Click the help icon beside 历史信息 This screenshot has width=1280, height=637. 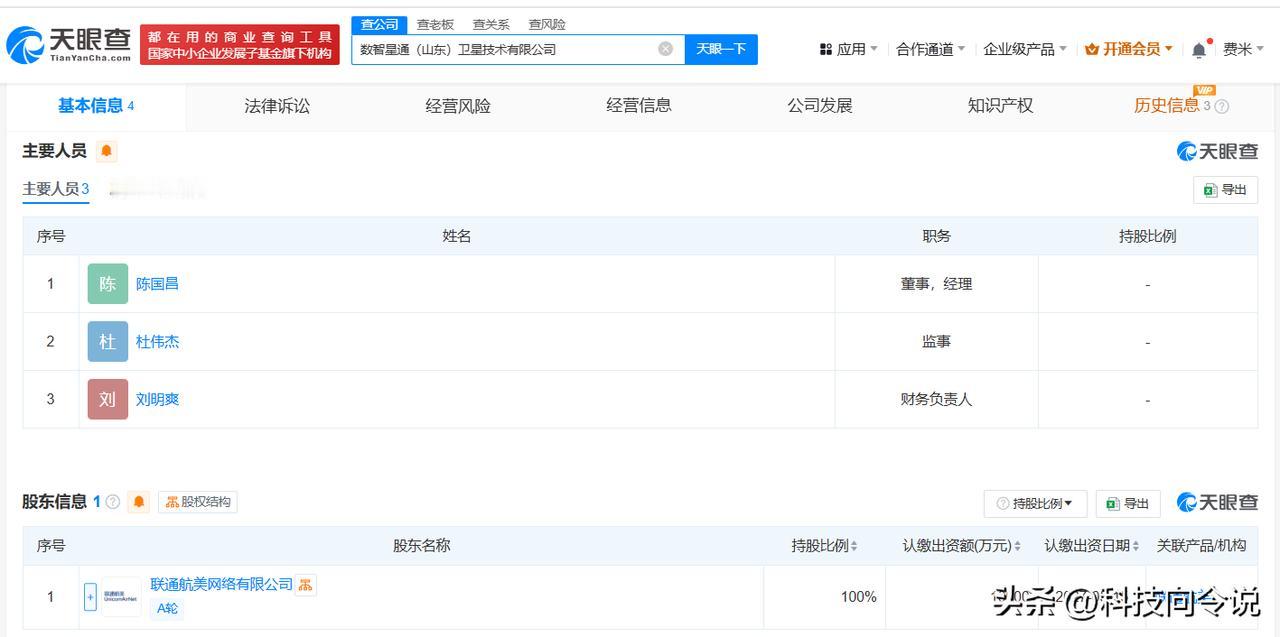pyautogui.click(x=1222, y=107)
